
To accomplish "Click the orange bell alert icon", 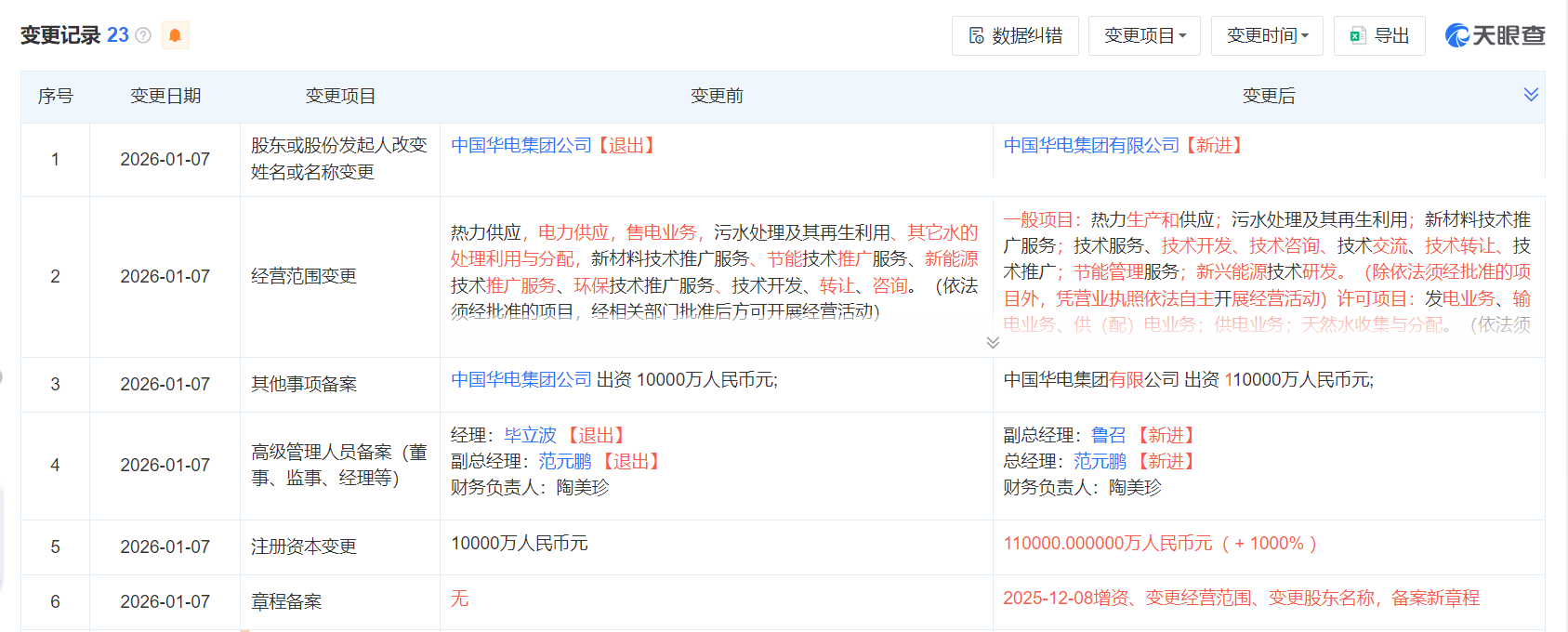I will click(175, 35).
